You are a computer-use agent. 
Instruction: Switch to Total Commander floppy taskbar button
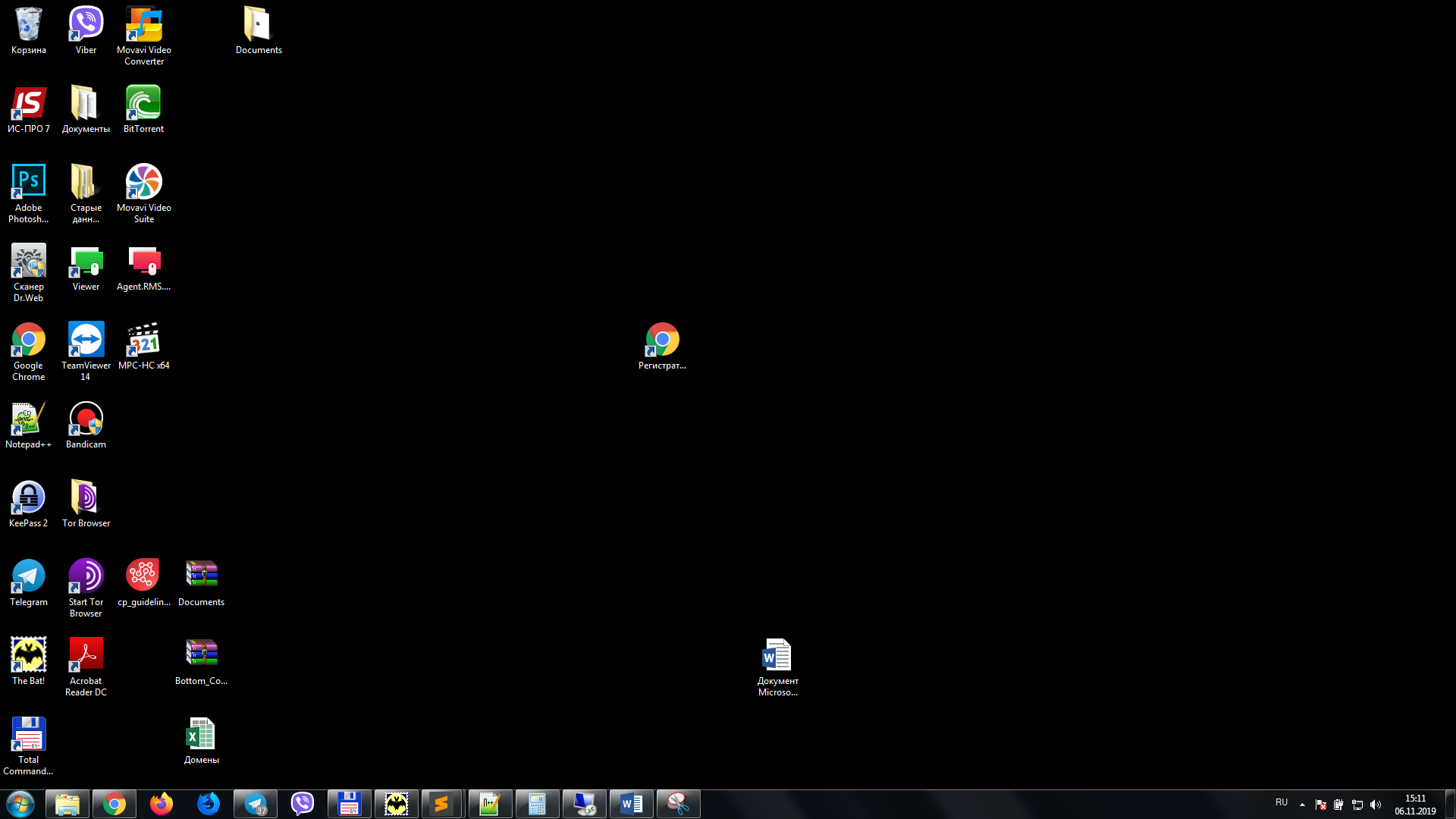[x=350, y=804]
